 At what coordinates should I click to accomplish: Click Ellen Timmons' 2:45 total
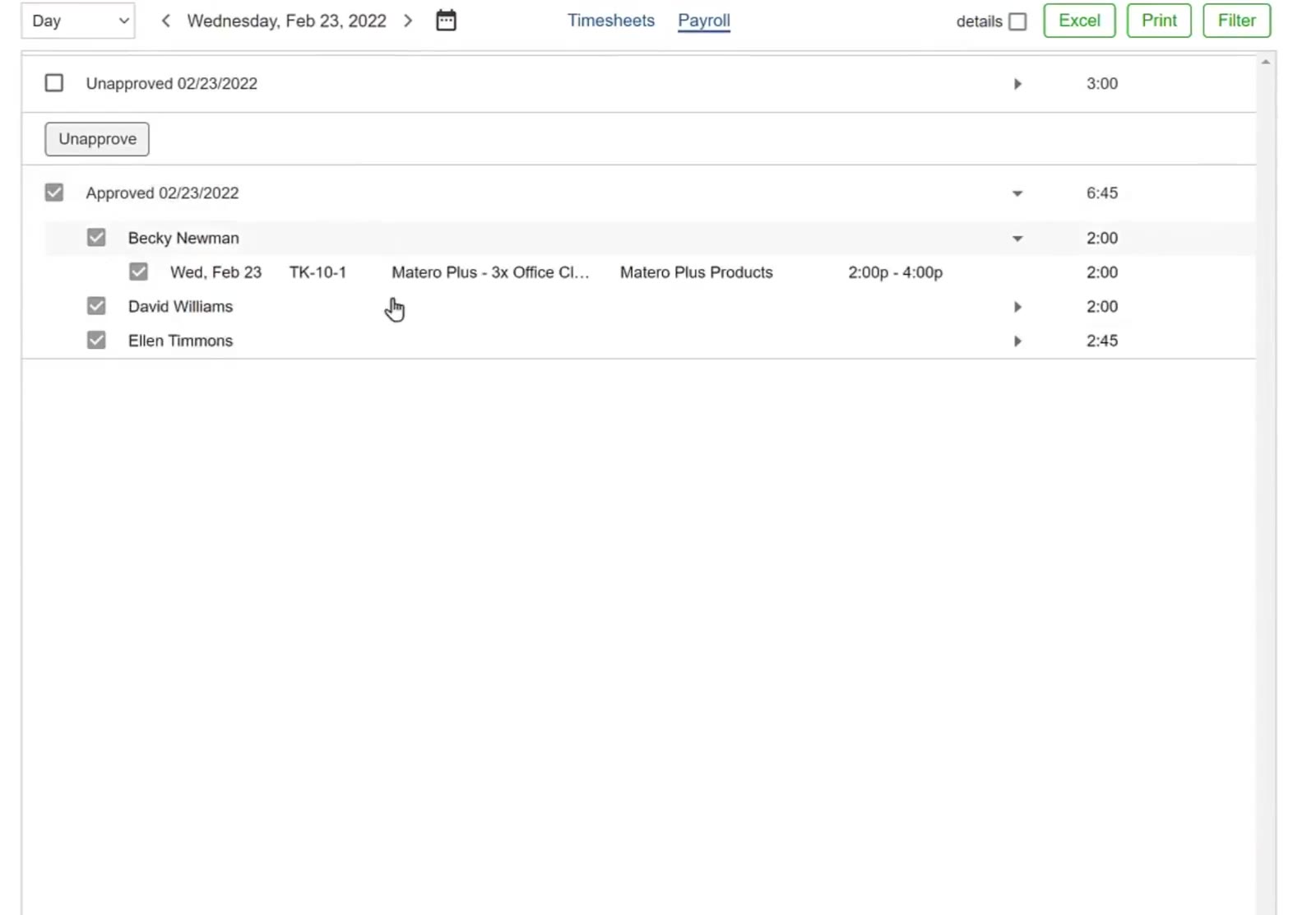coord(1101,341)
